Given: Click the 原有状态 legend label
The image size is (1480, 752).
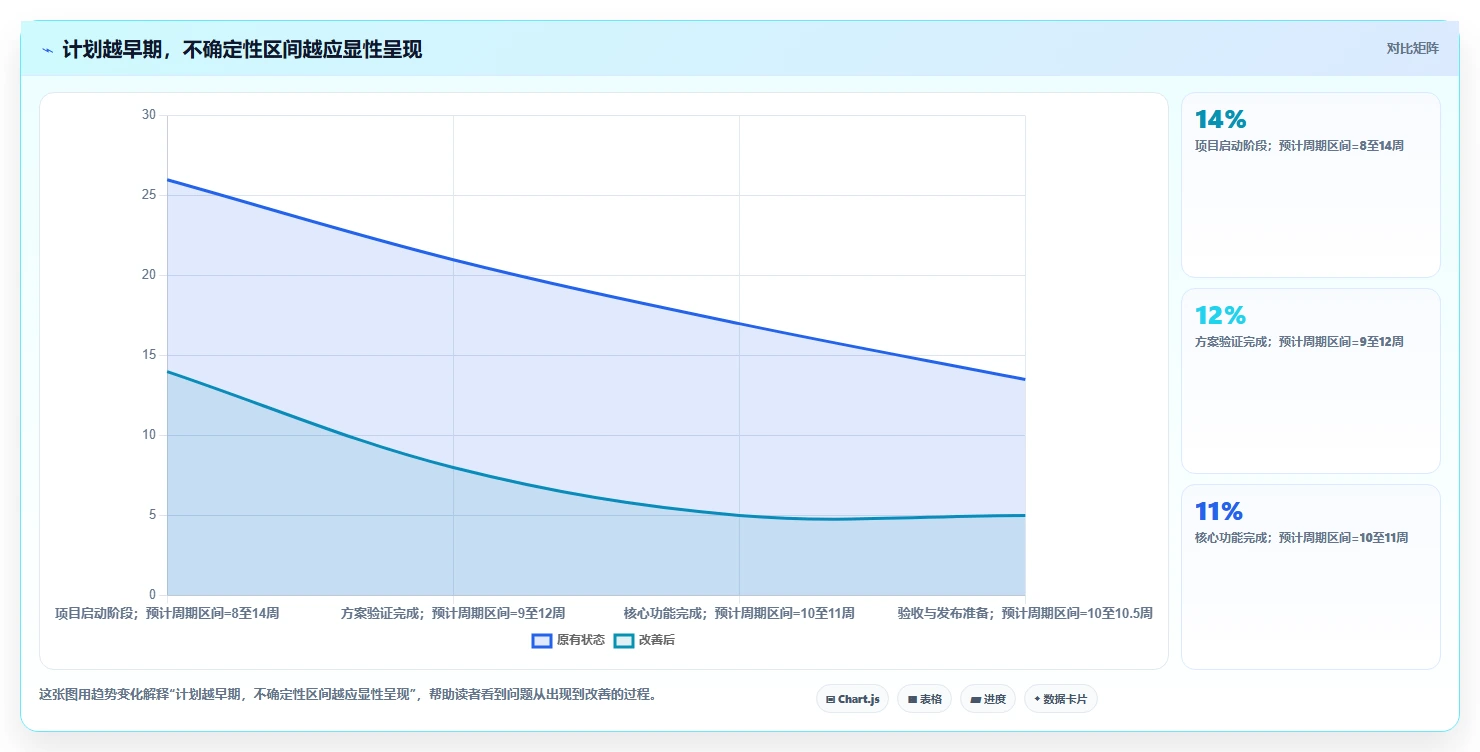Looking at the screenshot, I should pos(581,640).
